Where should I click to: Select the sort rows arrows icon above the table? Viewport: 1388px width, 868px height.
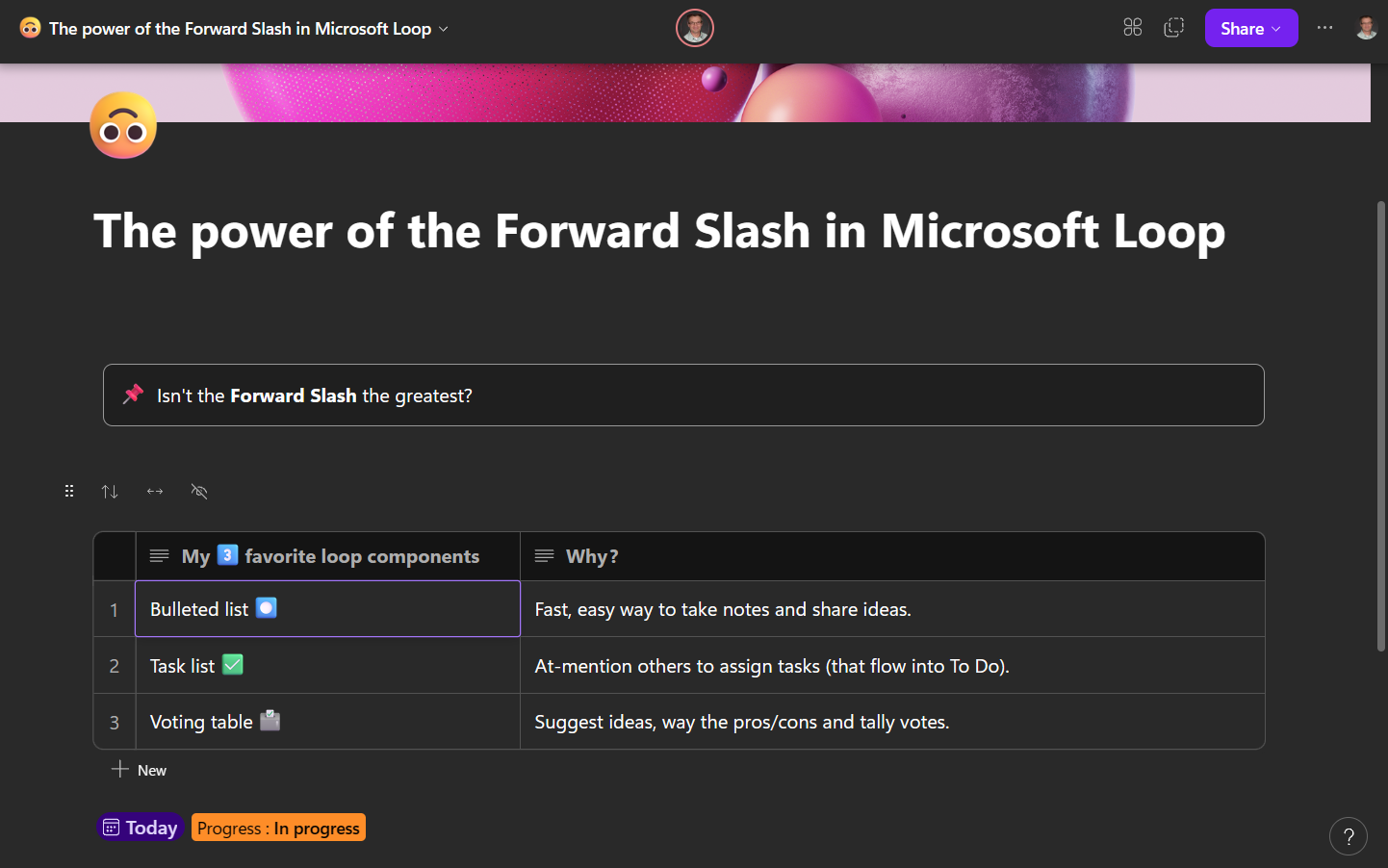pos(110,491)
